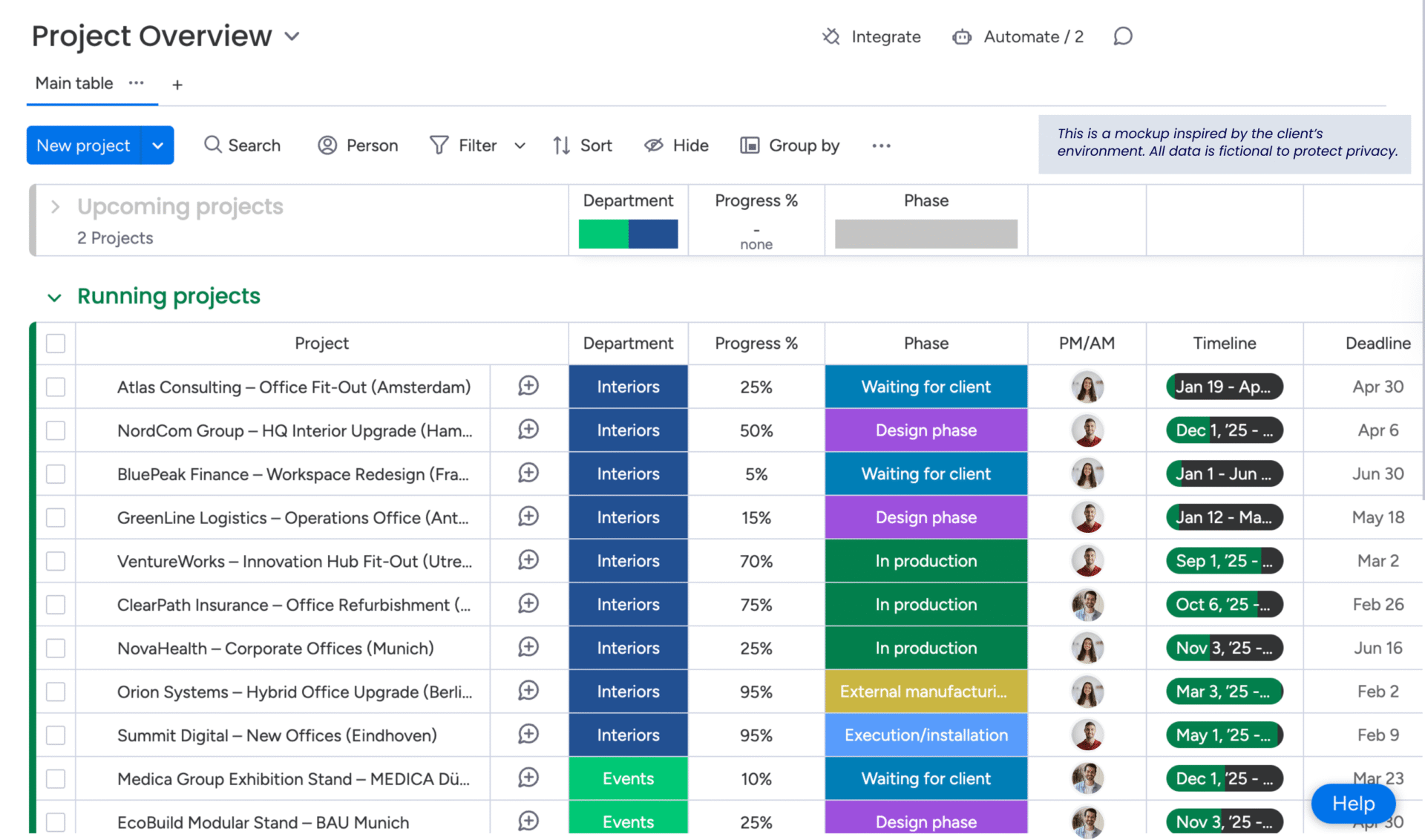Image resolution: width=1425 pixels, height=840 pixels.
Task: Click the Sort arrows icon
Action: 561,145
